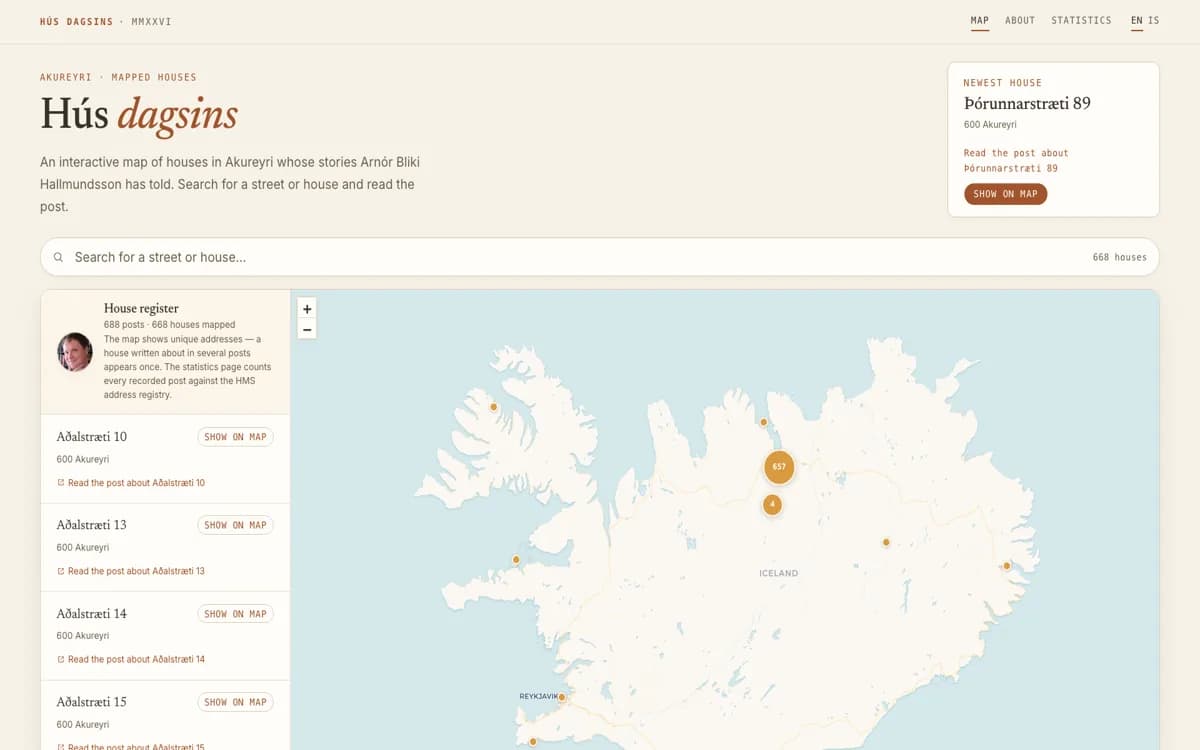Focus the street or house search field
The height and width of the screenshot is (750, 1200).
tap(600, 257)
